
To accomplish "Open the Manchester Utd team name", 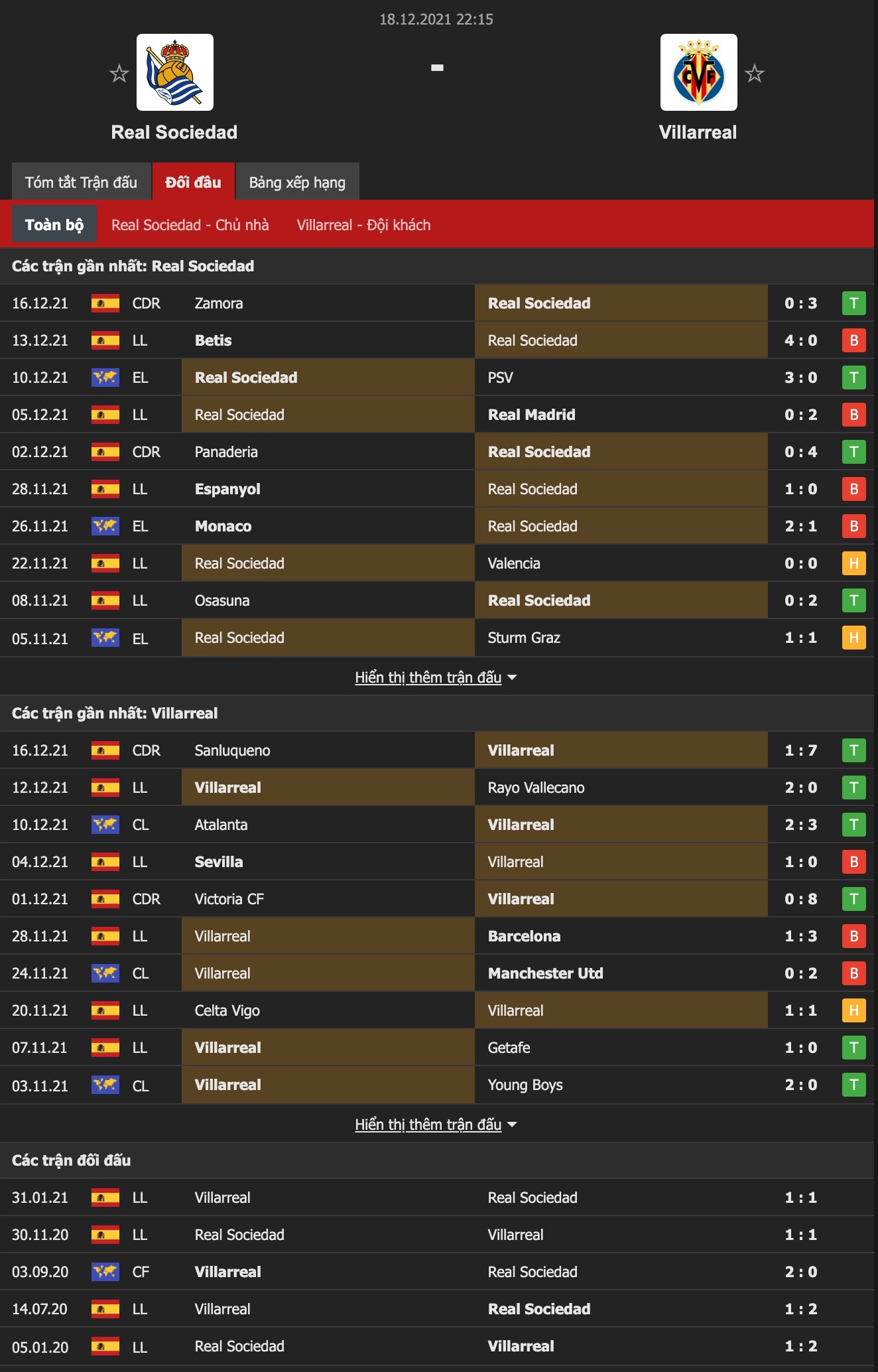I will point(546,973).
